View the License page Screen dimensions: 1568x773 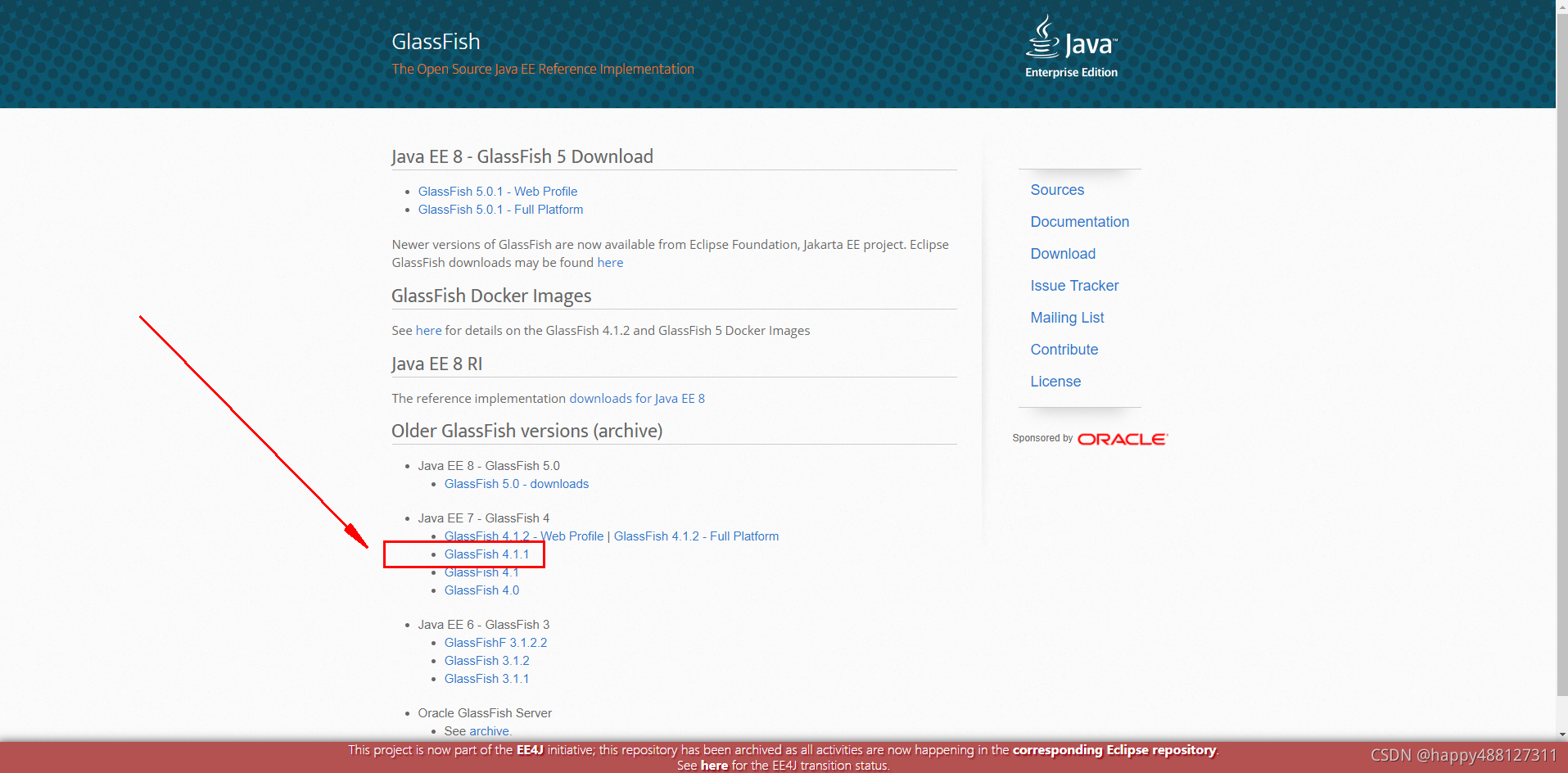[1055, 381]
